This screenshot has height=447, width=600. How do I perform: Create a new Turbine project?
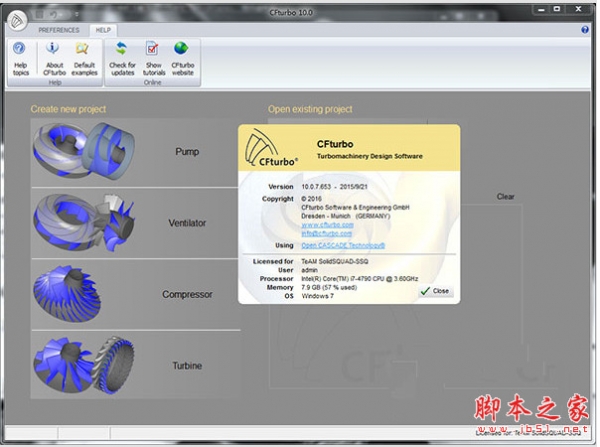click(135, 365)
